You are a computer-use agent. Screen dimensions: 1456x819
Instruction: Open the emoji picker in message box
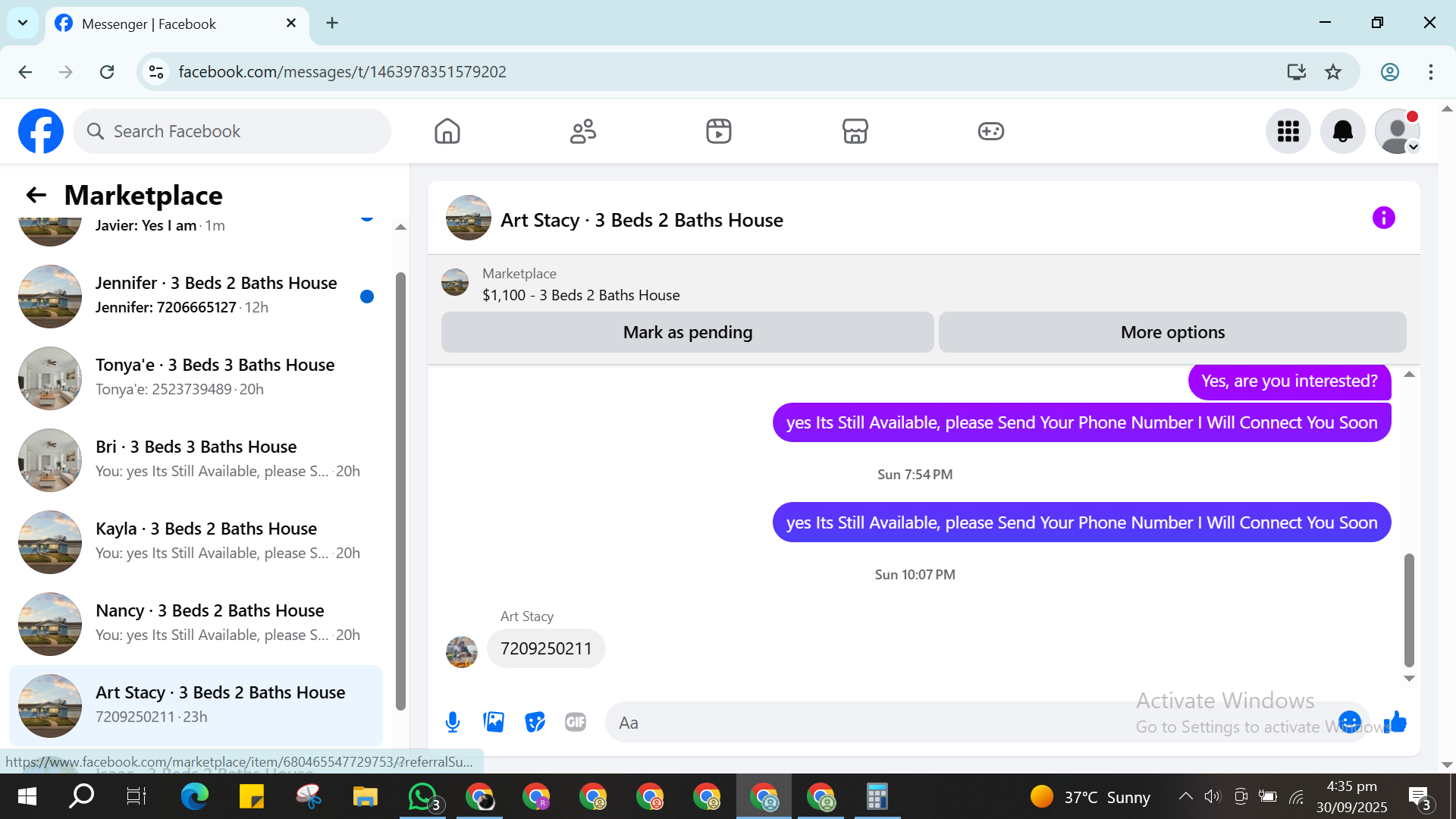click(x=1350, y=722)
